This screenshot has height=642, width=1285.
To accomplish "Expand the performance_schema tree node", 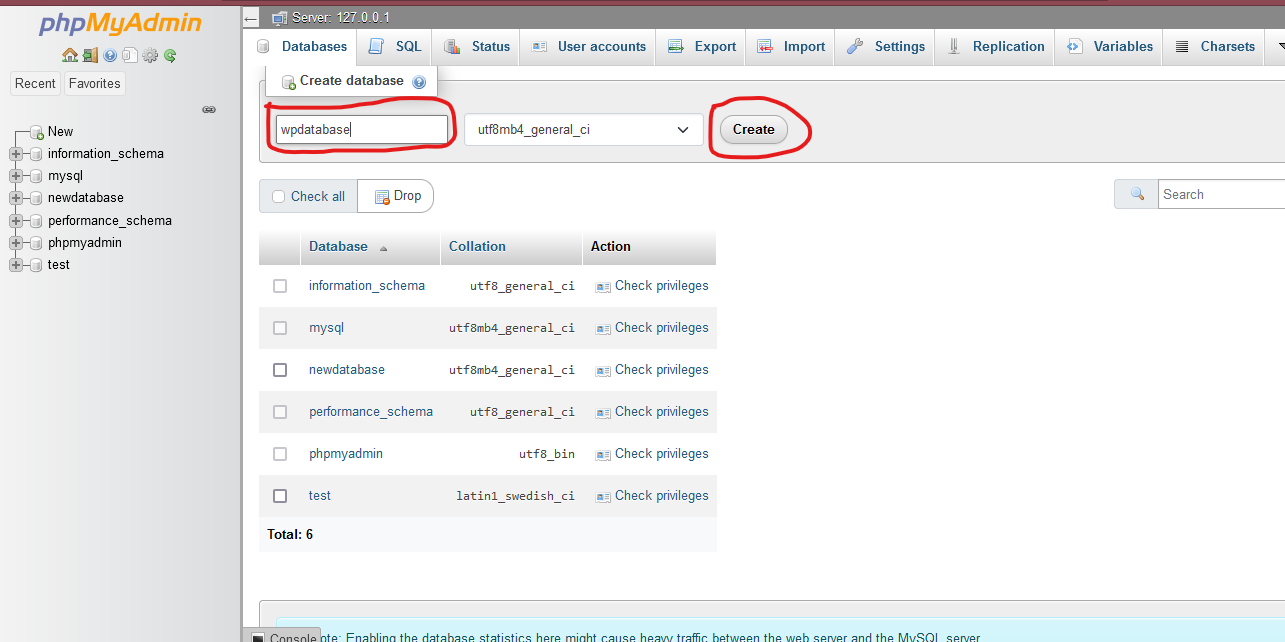I will (16, 221).
